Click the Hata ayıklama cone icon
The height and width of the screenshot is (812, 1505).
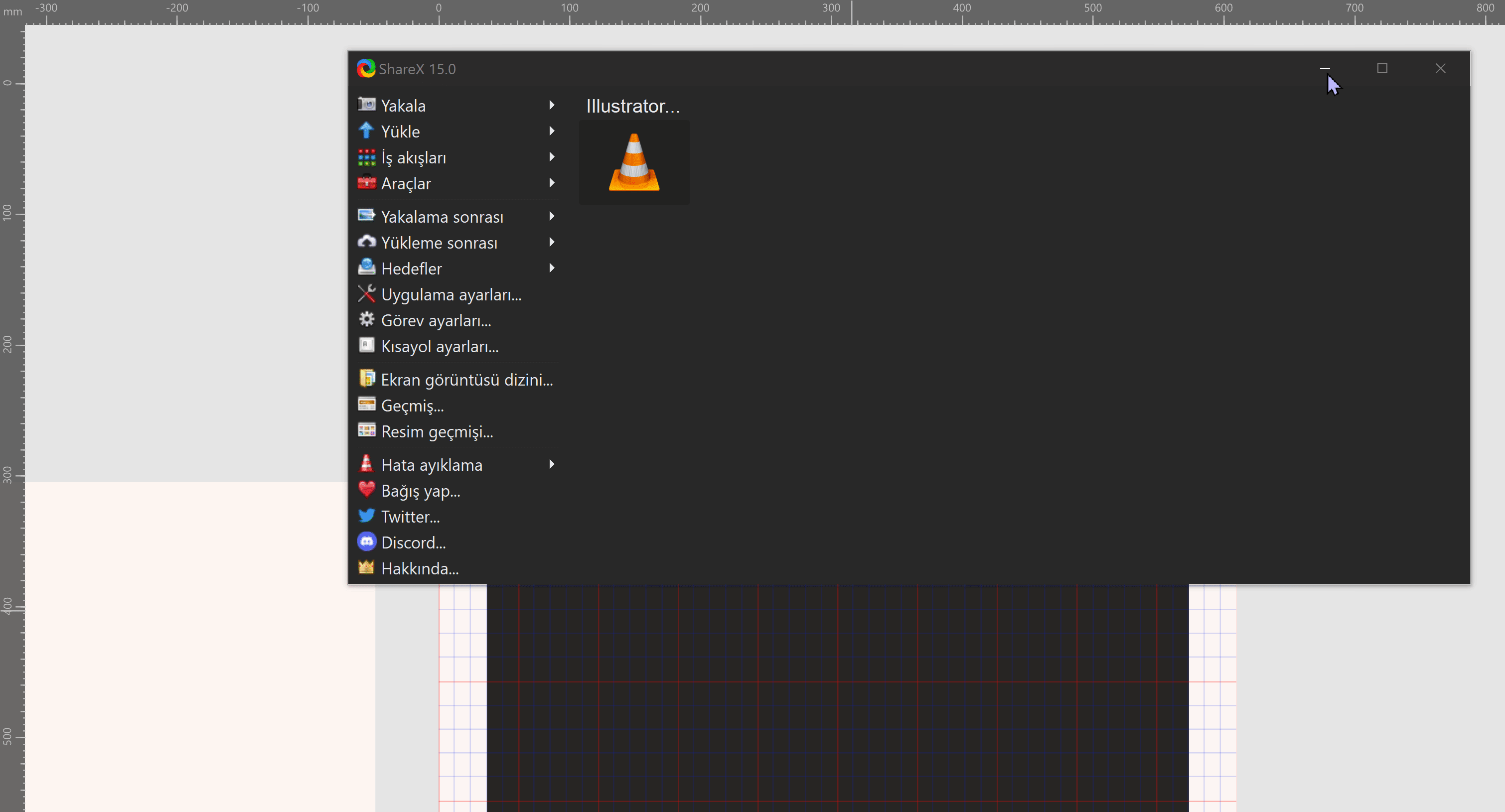(x=366, y=463)
